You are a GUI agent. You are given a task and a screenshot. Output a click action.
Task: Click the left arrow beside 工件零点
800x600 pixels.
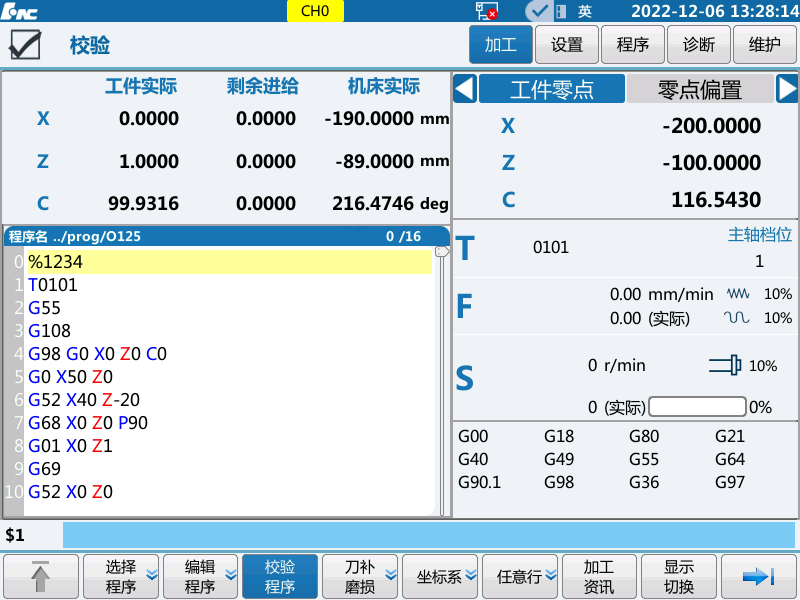tap(464, 89)
